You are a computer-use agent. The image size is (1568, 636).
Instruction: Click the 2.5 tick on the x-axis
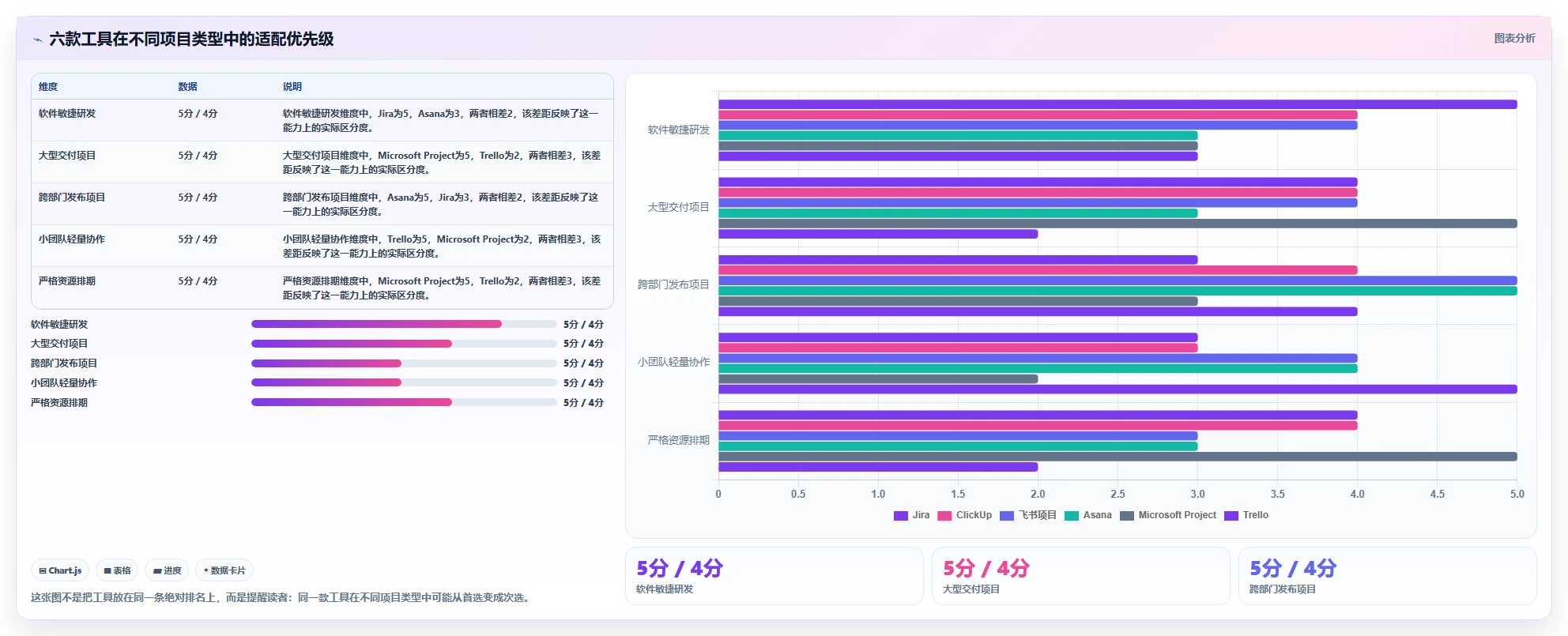1118,494
